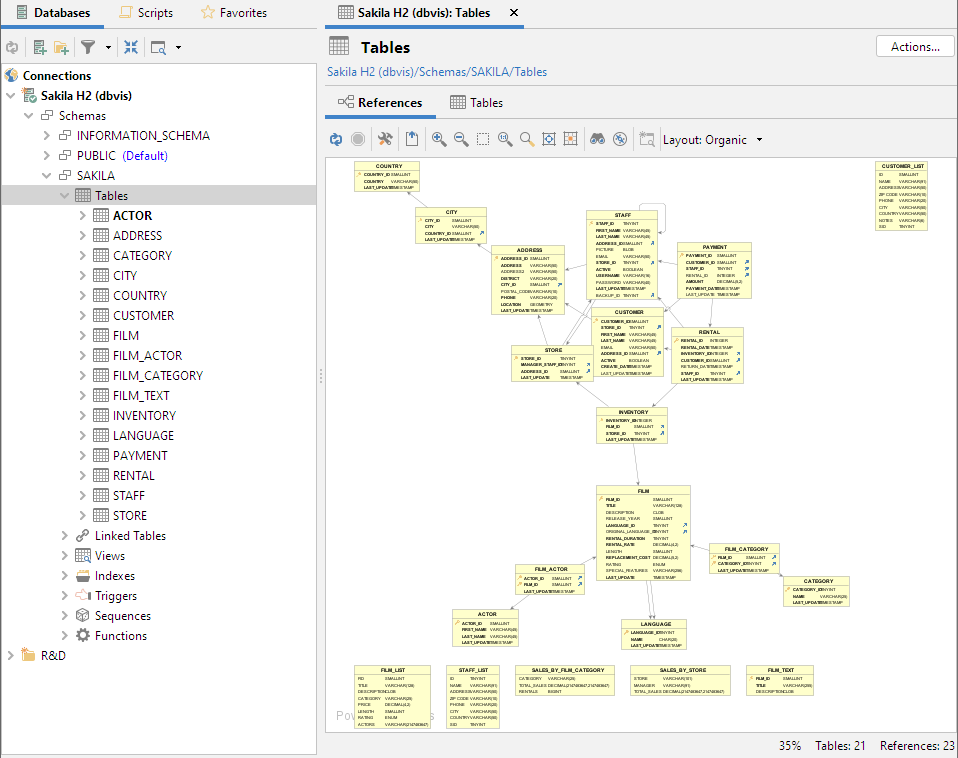Toggle the interactive zoom tool
The width and height of the screenshot is (958, 758).
click(x=503, y=139)
